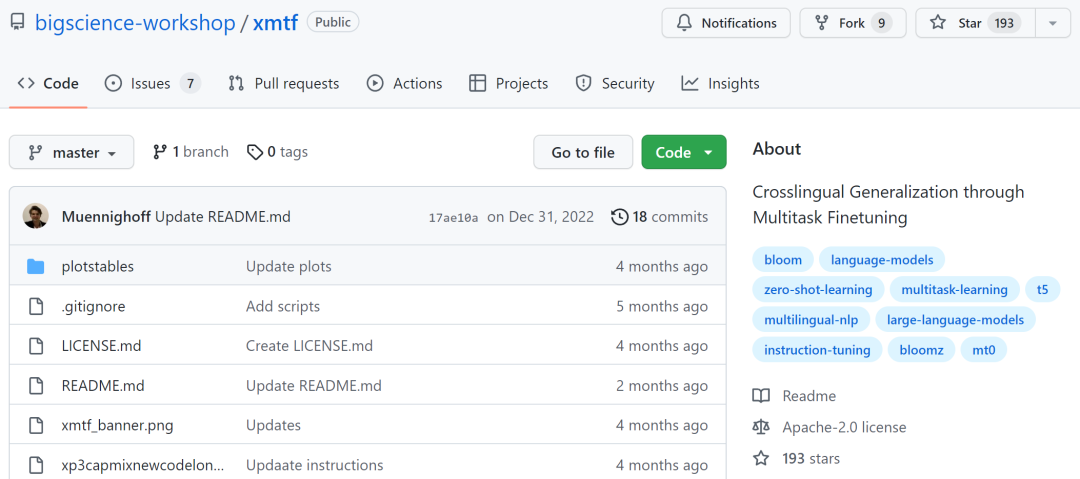Click the 193 stars star icon in About
The width and height of the screenshot is (1080, 479).
(x=762, y=459)
